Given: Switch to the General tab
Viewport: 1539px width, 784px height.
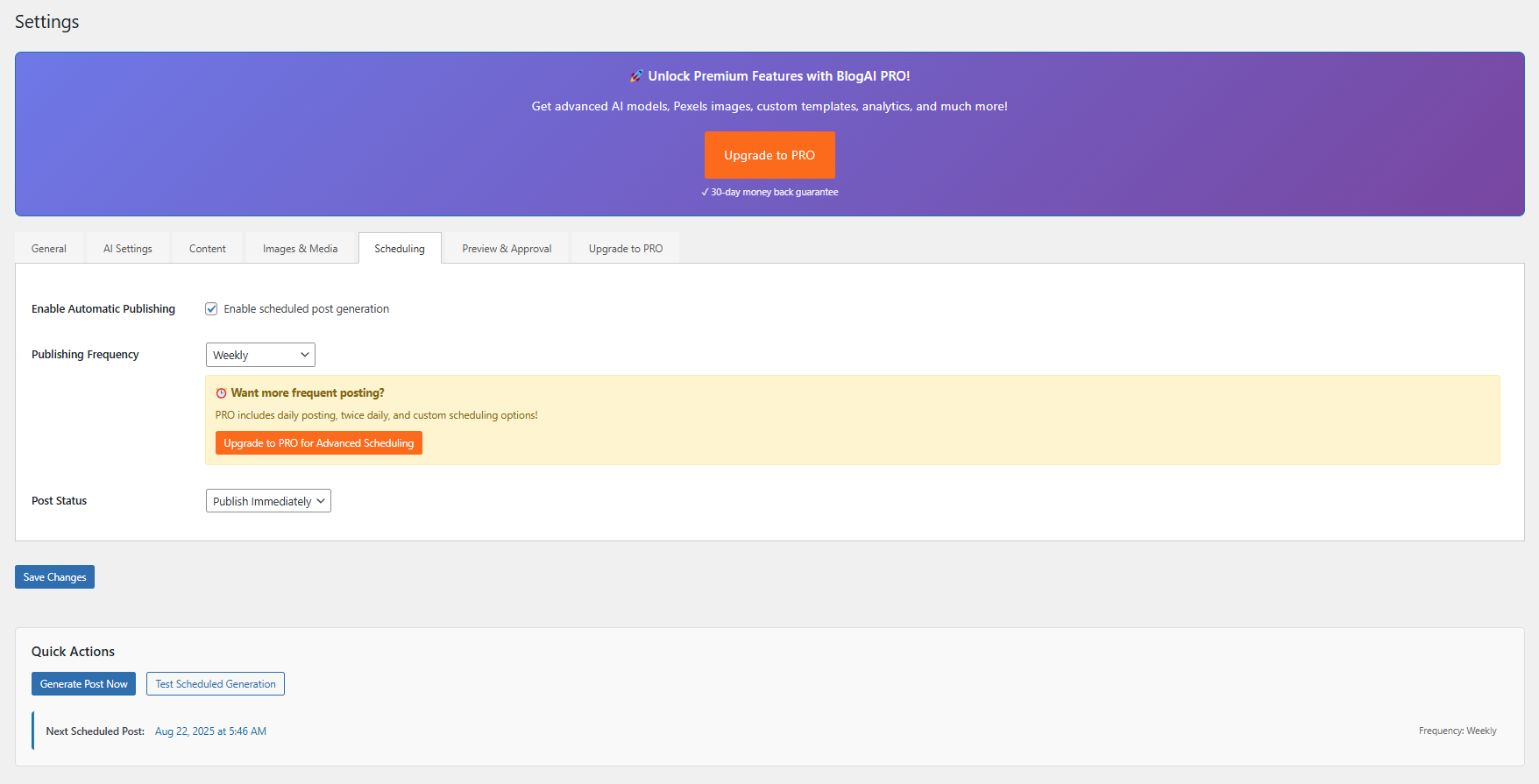Looking at the screenshot, I should click(49, 249).
